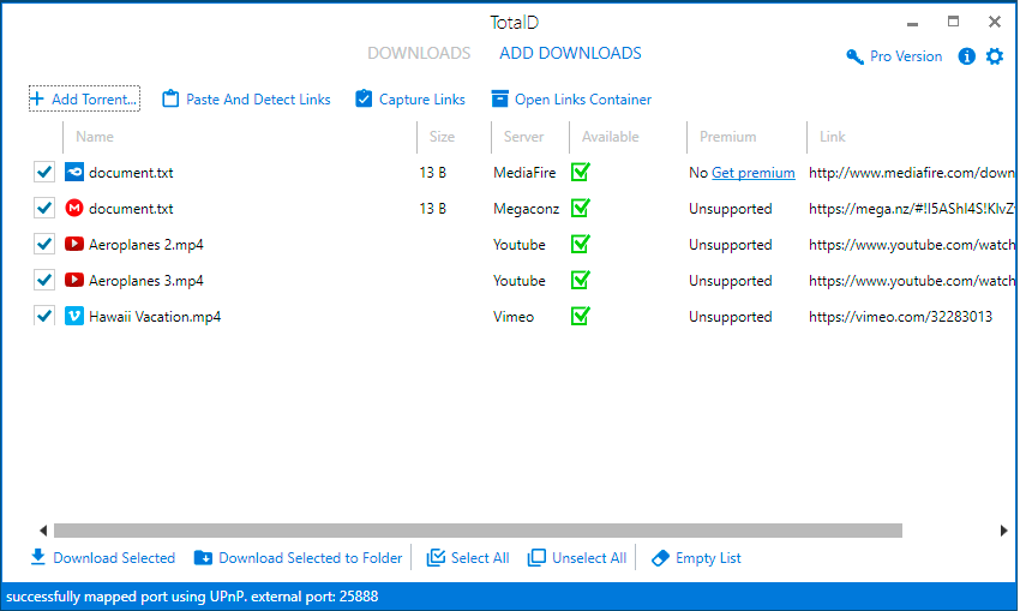The height and width of the screenshot is (611, 1020).
Task: Sort by the Available column header
Action: (x=610, y=137)
